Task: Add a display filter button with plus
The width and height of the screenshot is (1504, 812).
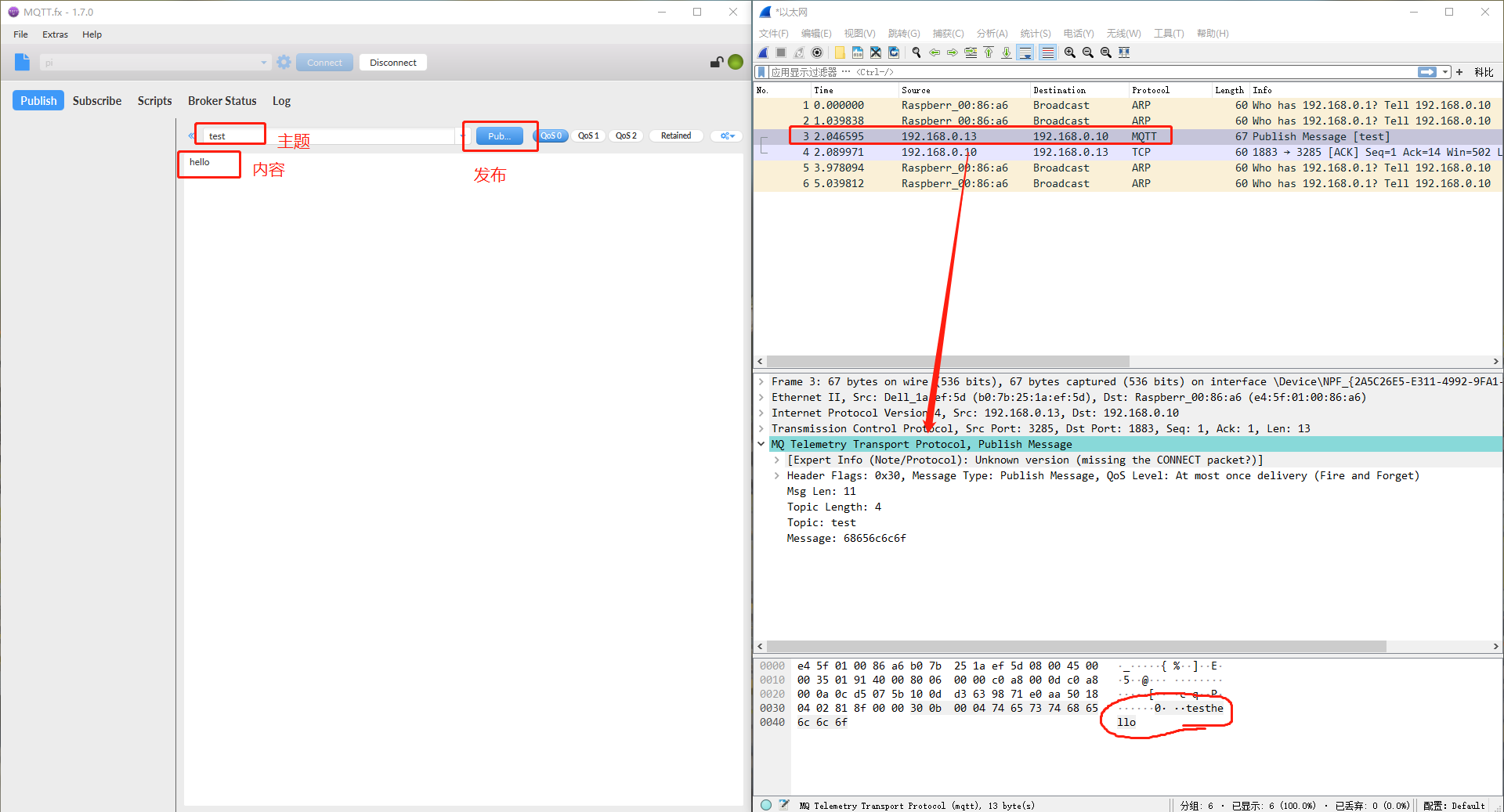Action: pos(1459,72)
